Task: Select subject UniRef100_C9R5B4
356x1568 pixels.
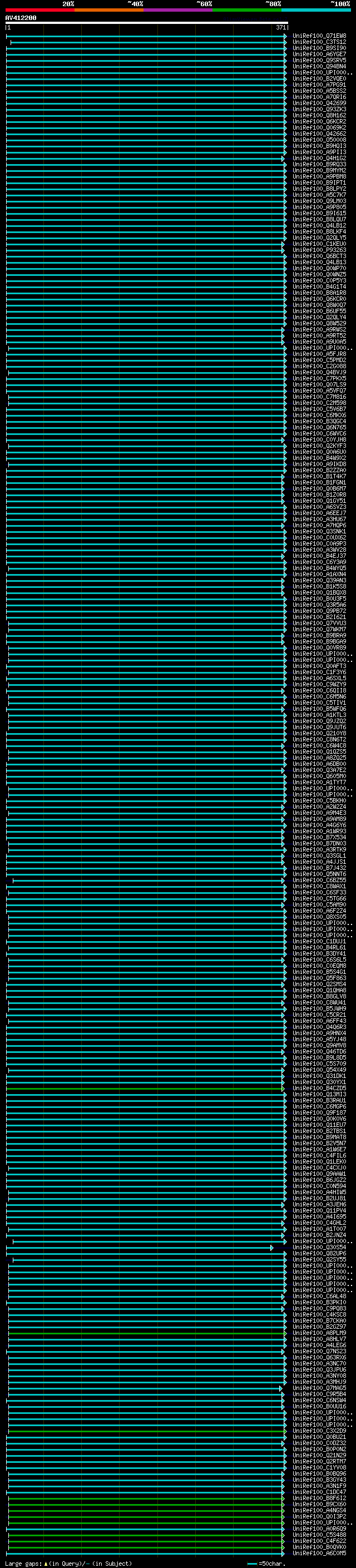Action: pos(319,1394)
